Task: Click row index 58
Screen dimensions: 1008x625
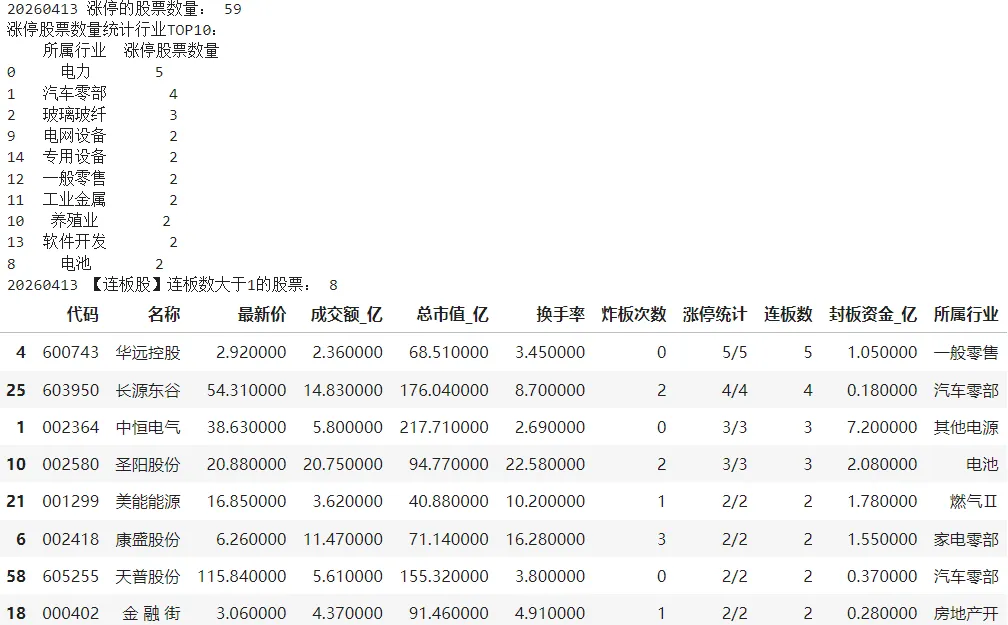Action: [x=16, y=576]
